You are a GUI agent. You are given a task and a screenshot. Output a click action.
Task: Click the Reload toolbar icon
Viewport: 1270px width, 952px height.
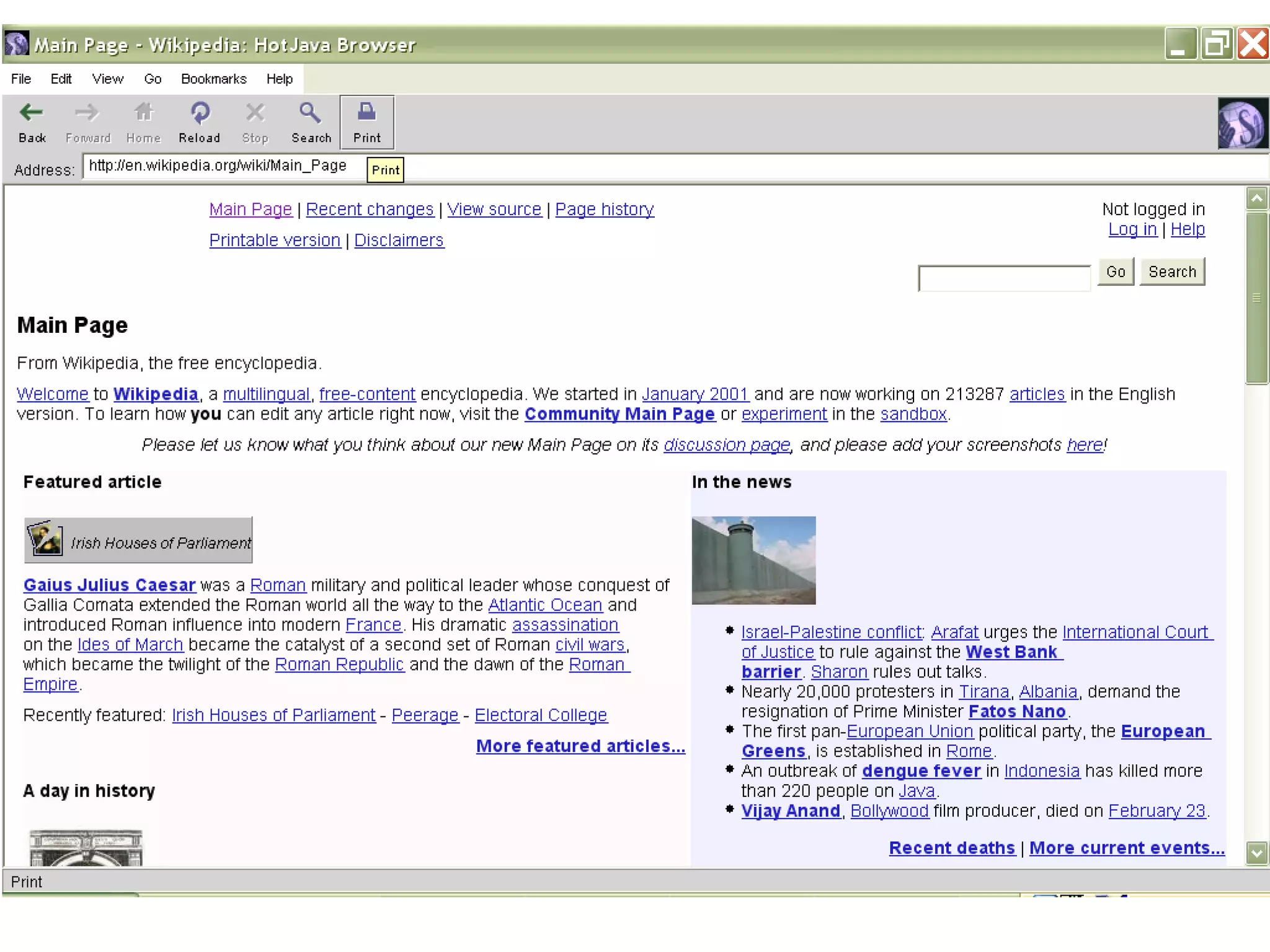point(200,113)
